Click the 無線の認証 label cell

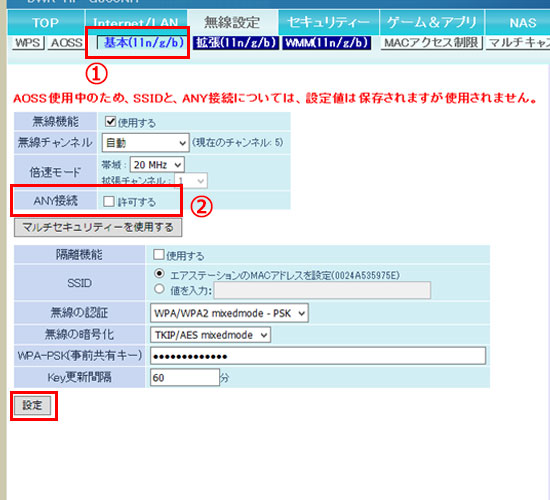pyautogui.click(x=79, y=313)
